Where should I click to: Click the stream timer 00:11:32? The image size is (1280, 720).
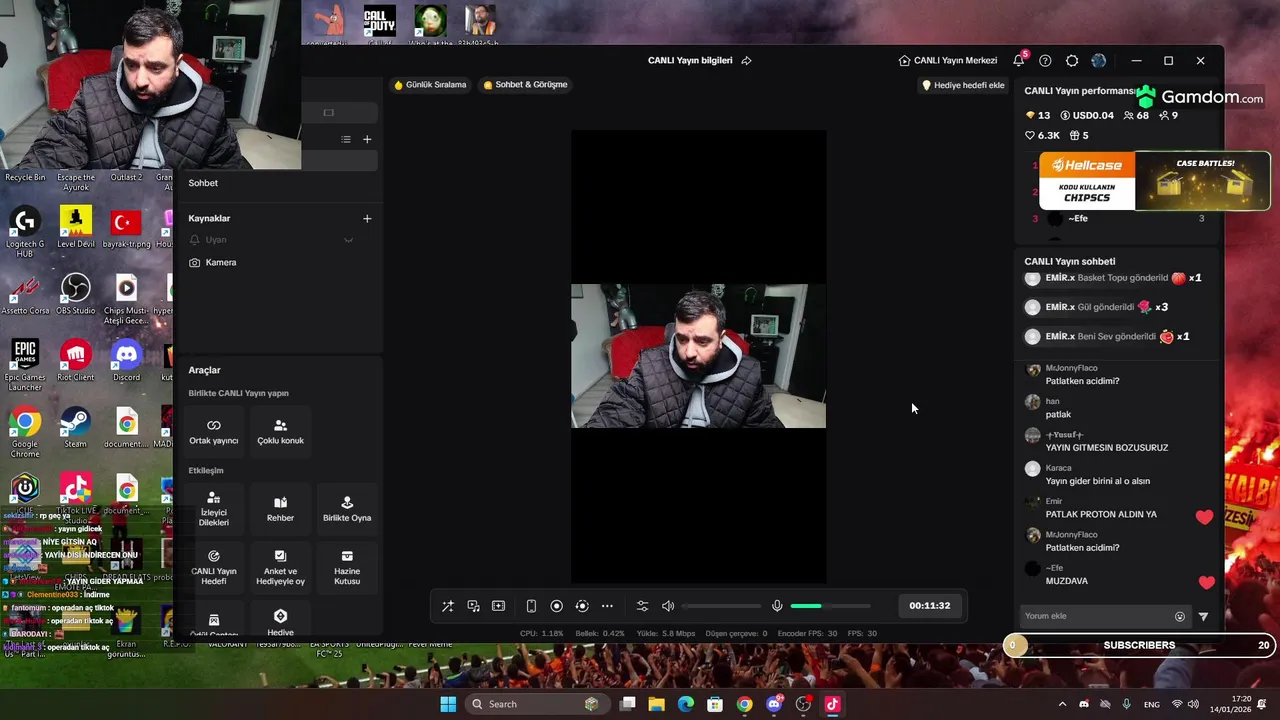coord(929,606)
